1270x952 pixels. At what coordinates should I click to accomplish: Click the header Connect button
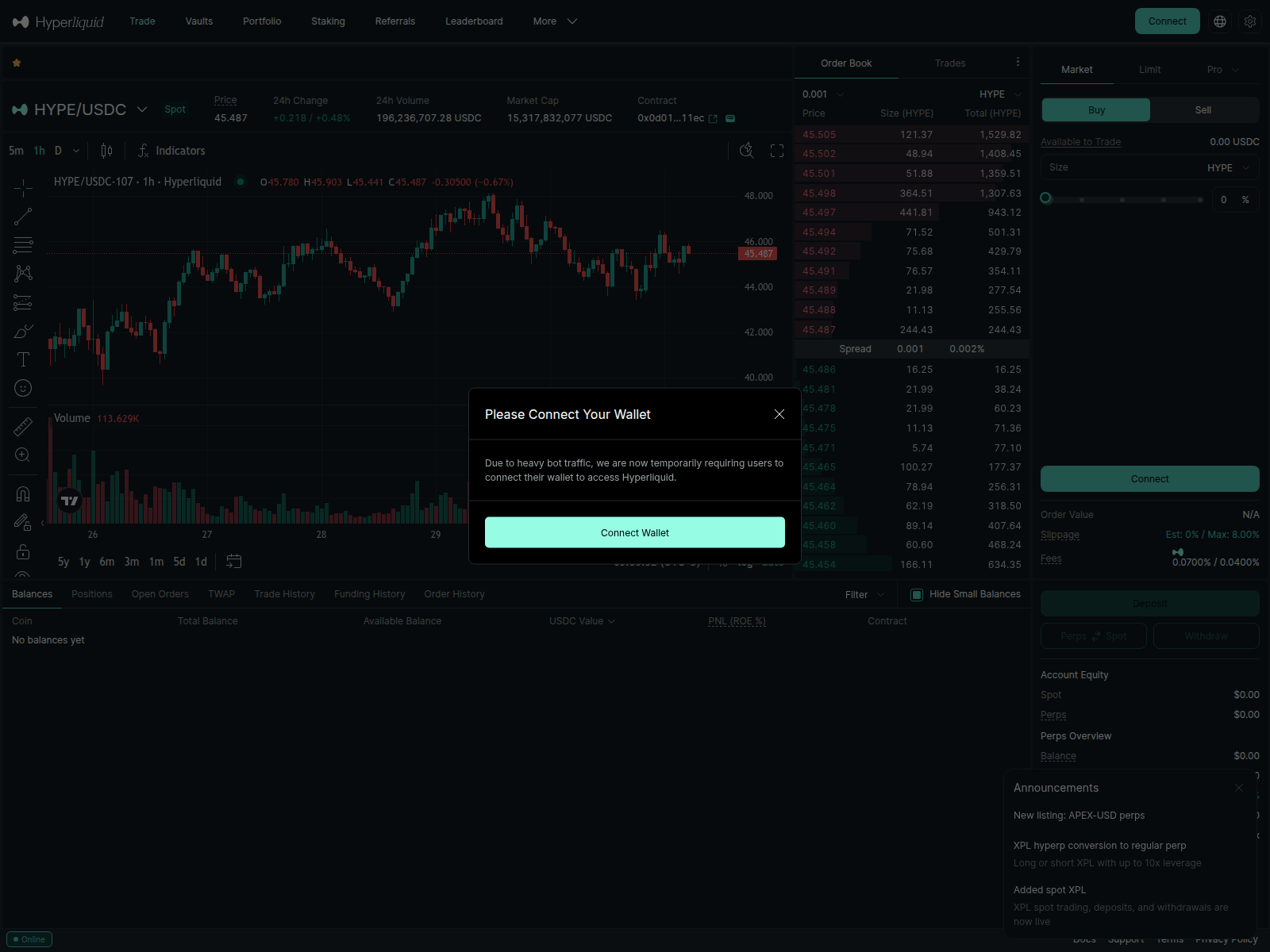1167,21
